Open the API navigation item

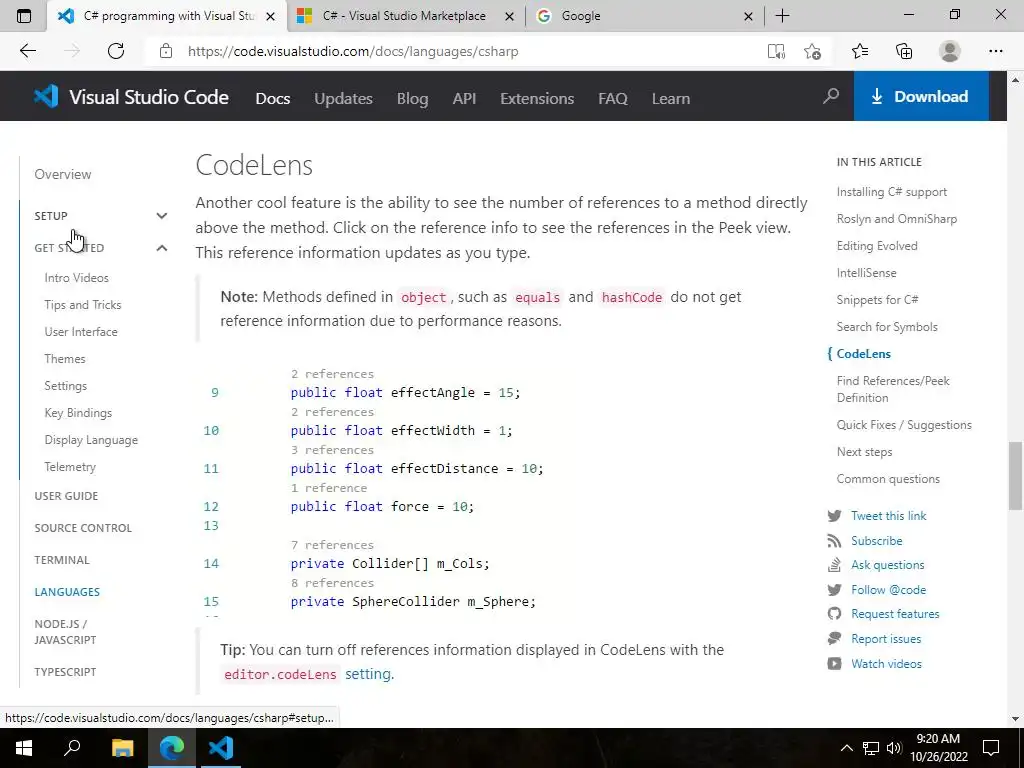pos(464,99)
